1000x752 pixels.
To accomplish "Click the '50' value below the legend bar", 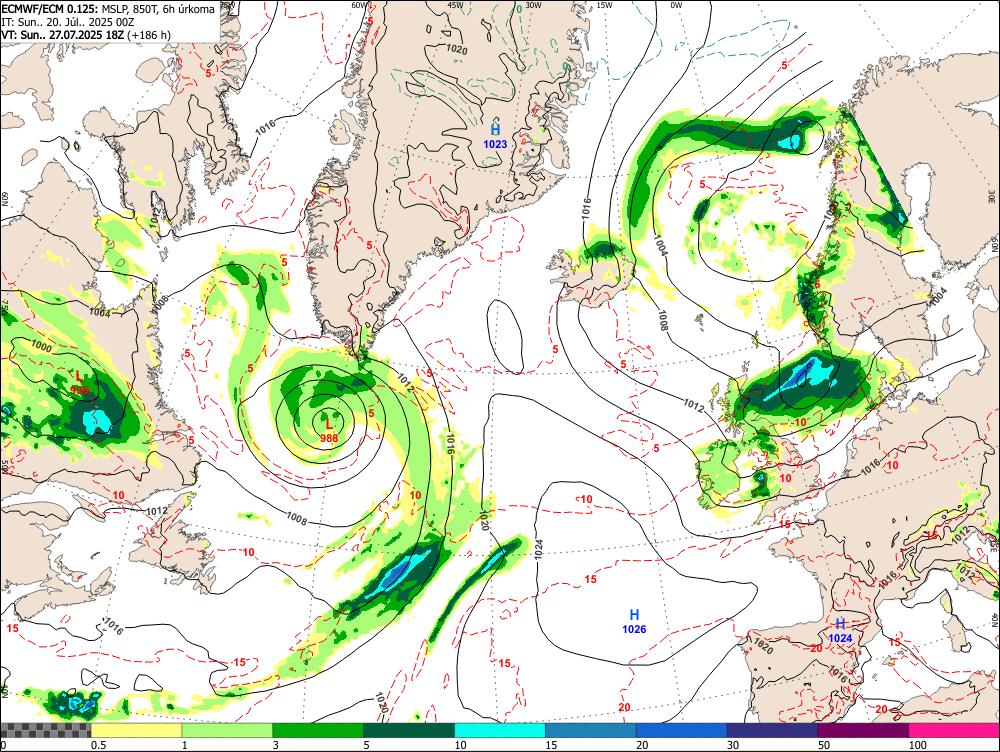I will 824,745.
